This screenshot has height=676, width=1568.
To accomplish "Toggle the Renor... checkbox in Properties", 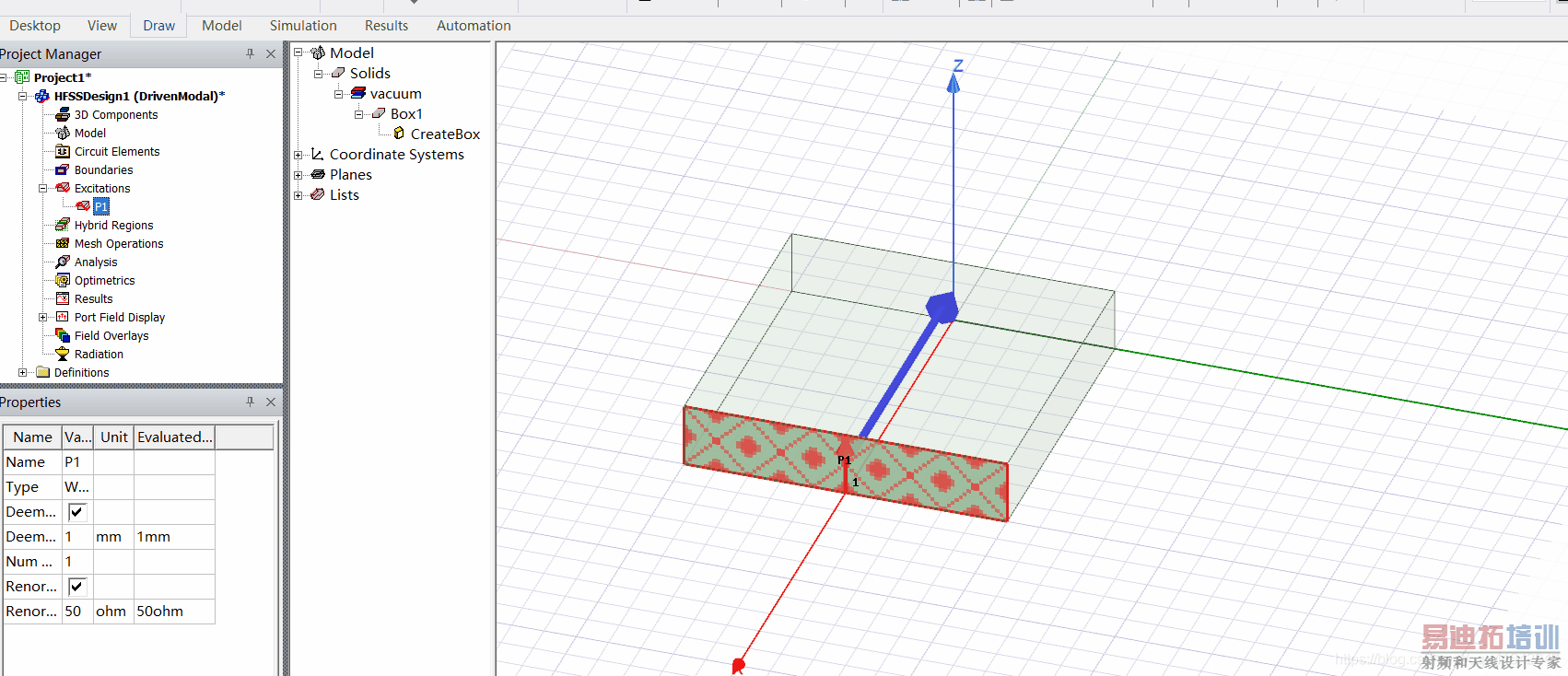I will pyautogui.click(x=76, y=587).
